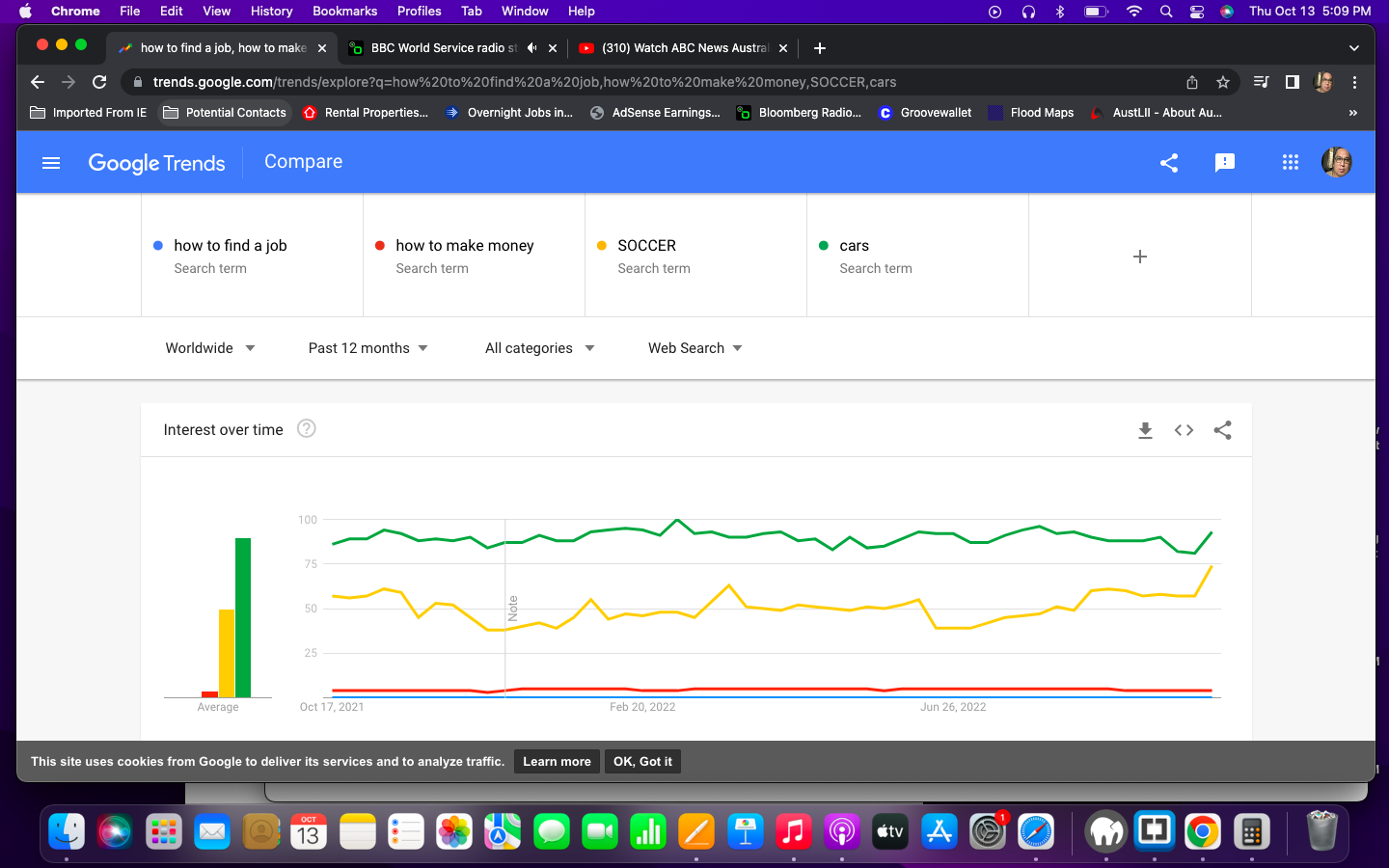Open the Worldwide region dropdown
The width and height of the screenshot is (1389, 868).
210,348
